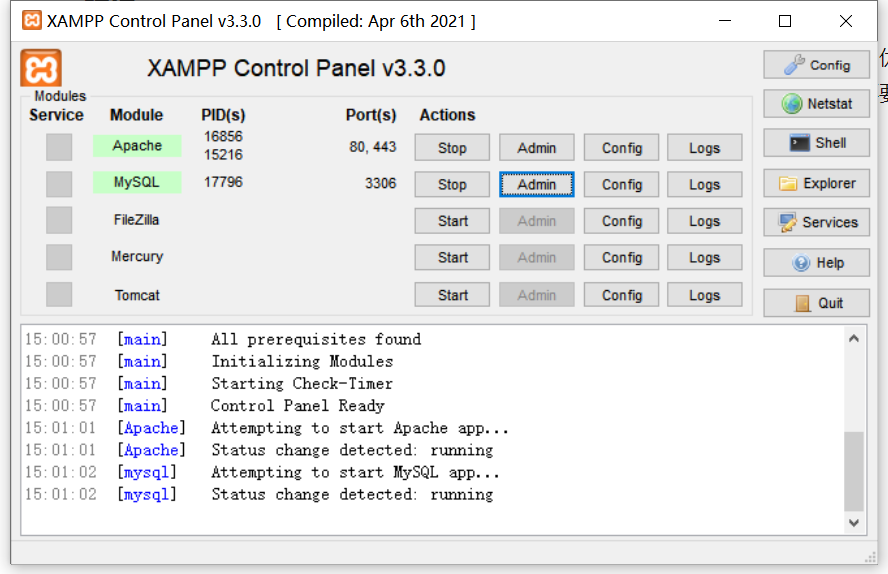Image resolution: width=888 pixels, height=574 pixels.
Task: Toggle the MySQL service checkbox
Action: click(59, 184)
